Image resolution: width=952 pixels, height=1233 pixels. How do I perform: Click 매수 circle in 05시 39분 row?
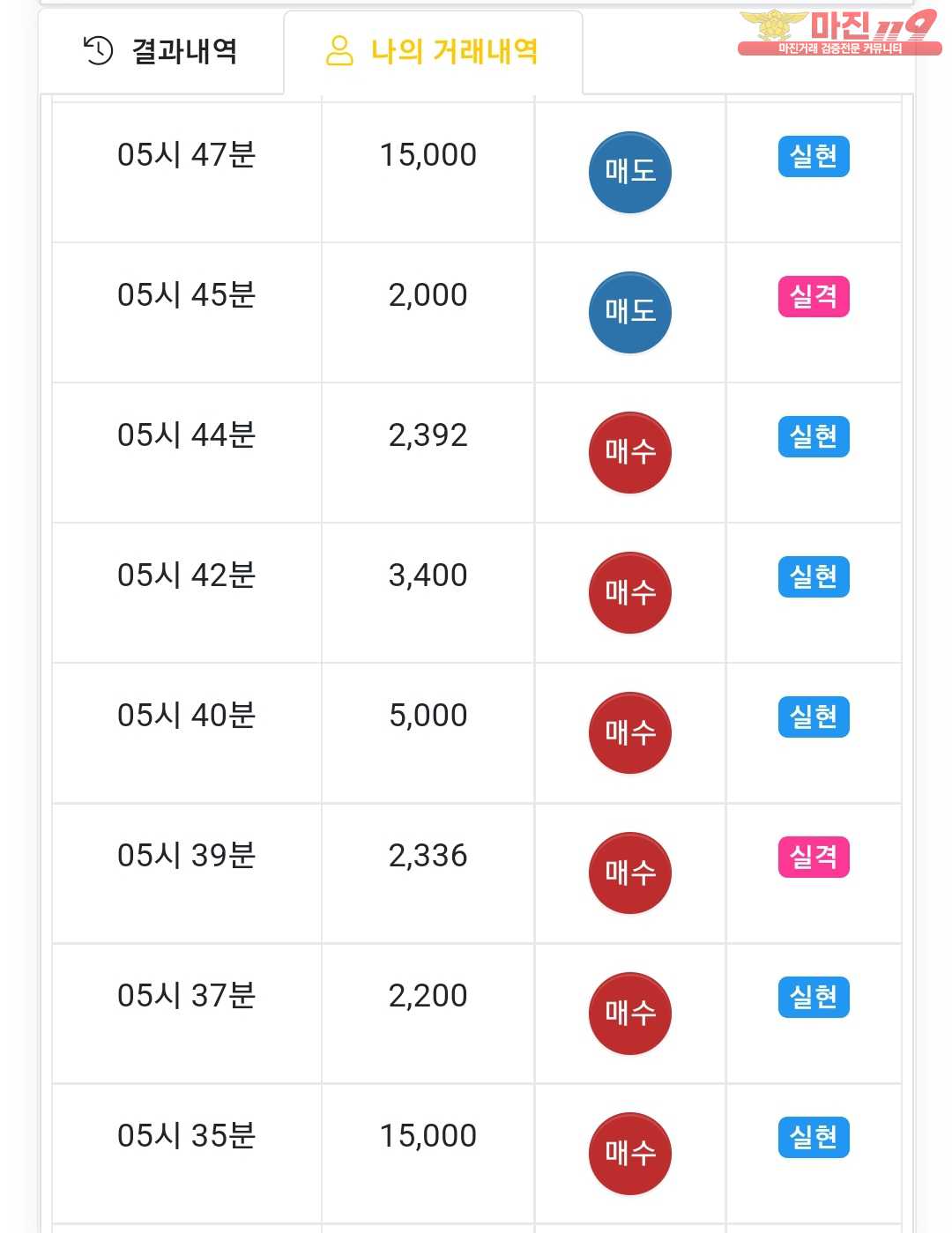629,873
